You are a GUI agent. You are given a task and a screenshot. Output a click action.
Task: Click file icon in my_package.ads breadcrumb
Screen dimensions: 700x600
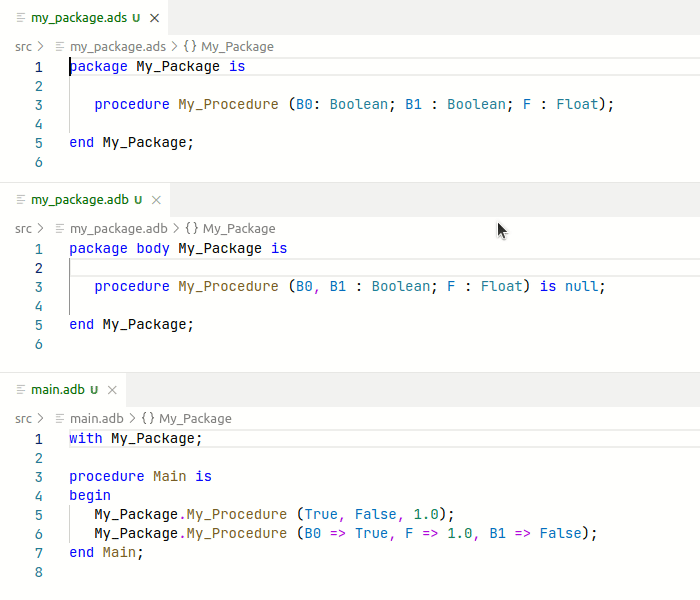pos(60,46)
